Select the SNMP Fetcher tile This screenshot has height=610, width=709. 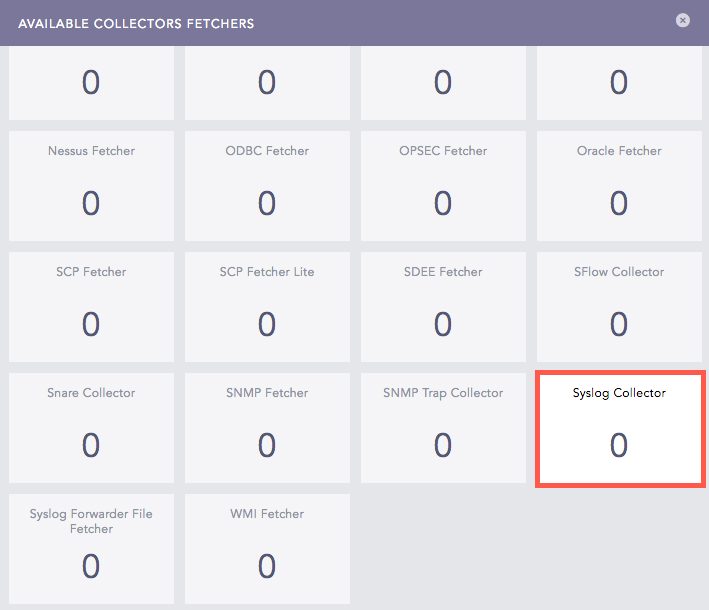click(267, 428)
